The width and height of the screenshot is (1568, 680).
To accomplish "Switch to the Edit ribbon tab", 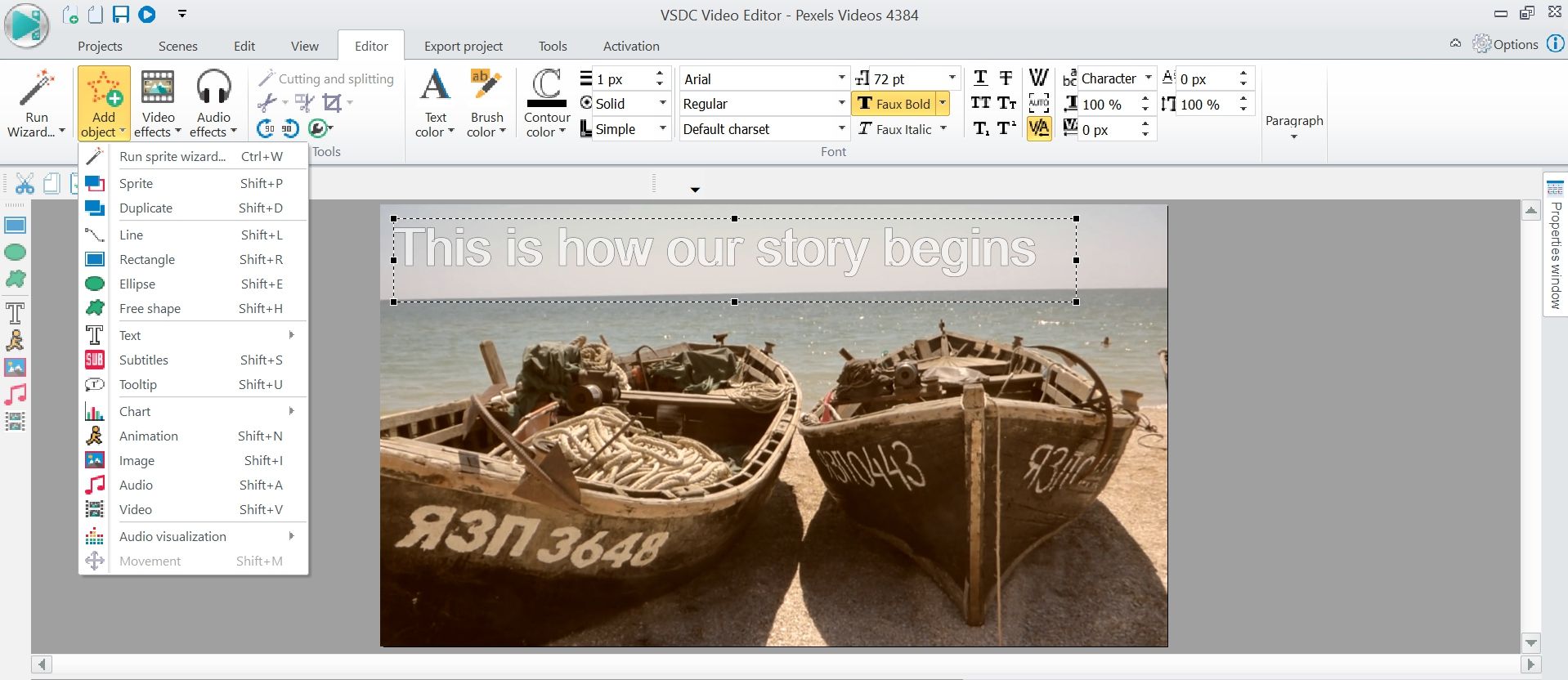I will [244, 46].
